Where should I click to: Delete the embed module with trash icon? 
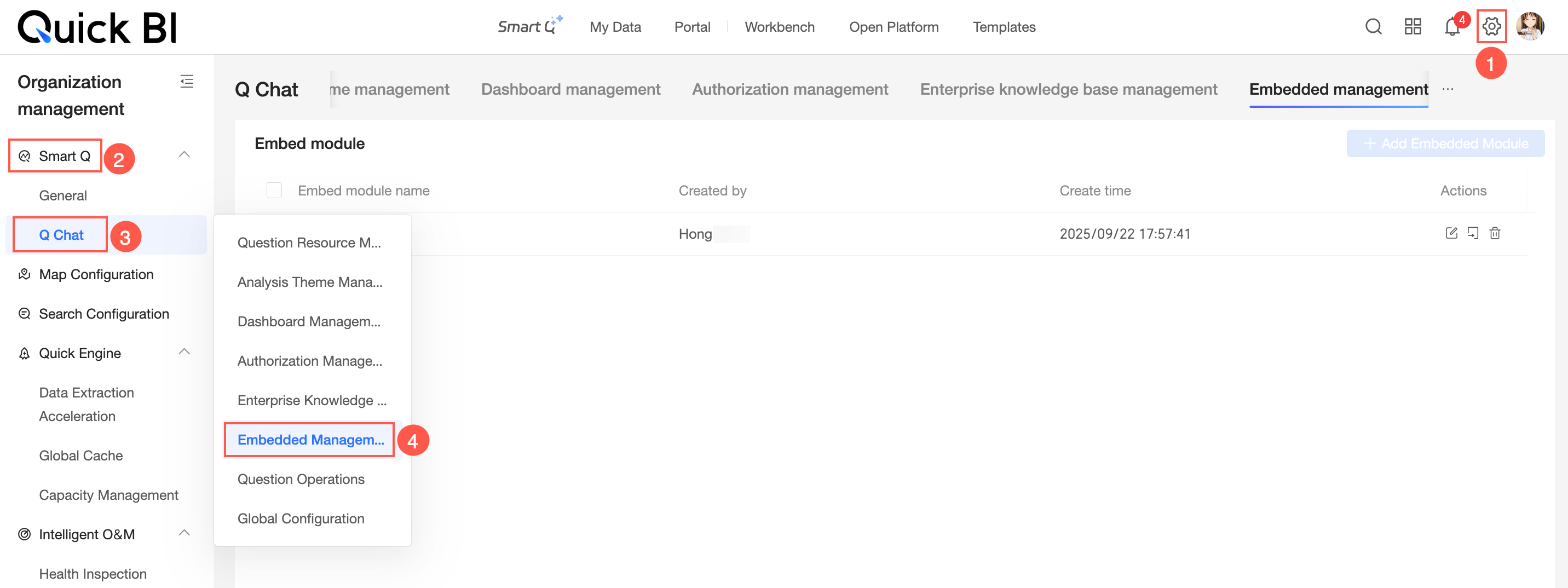(x=1495, y=233)
